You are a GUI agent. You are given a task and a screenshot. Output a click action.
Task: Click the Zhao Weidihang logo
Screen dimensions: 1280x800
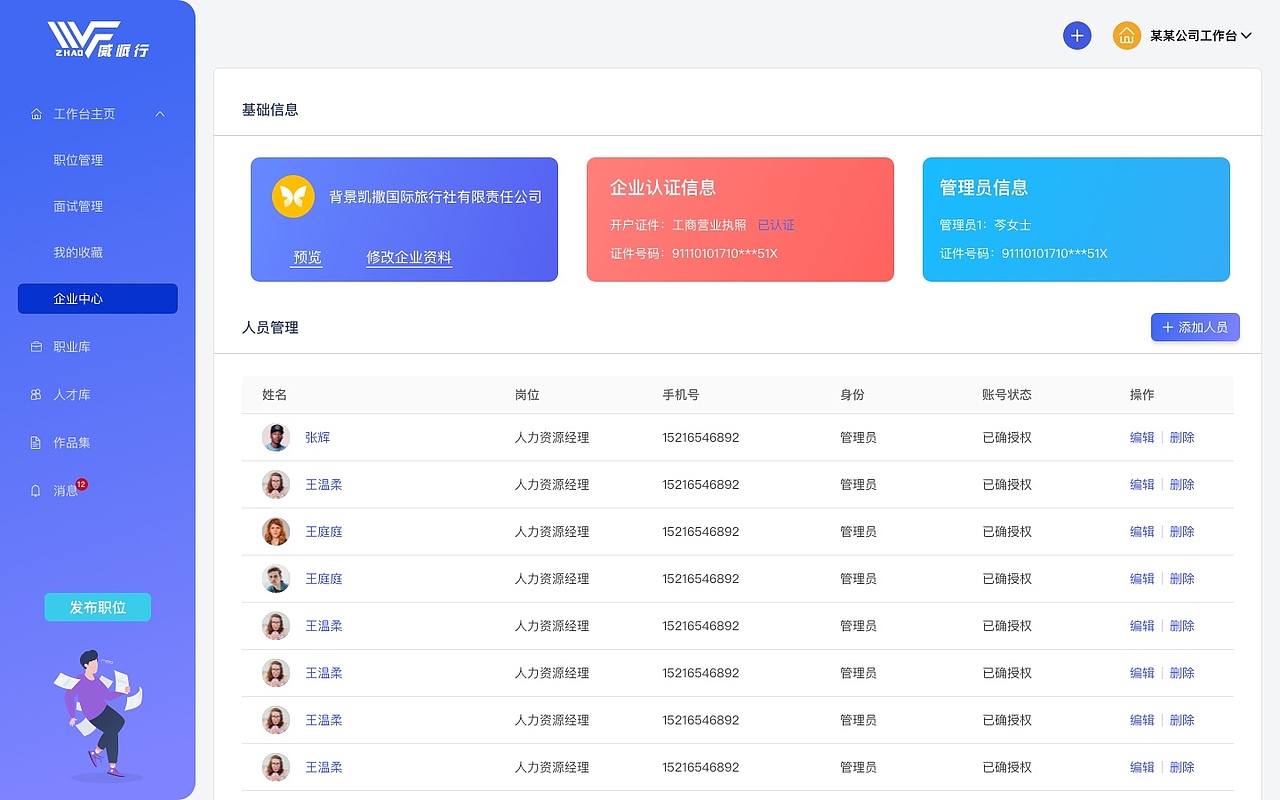coord(98,40)
